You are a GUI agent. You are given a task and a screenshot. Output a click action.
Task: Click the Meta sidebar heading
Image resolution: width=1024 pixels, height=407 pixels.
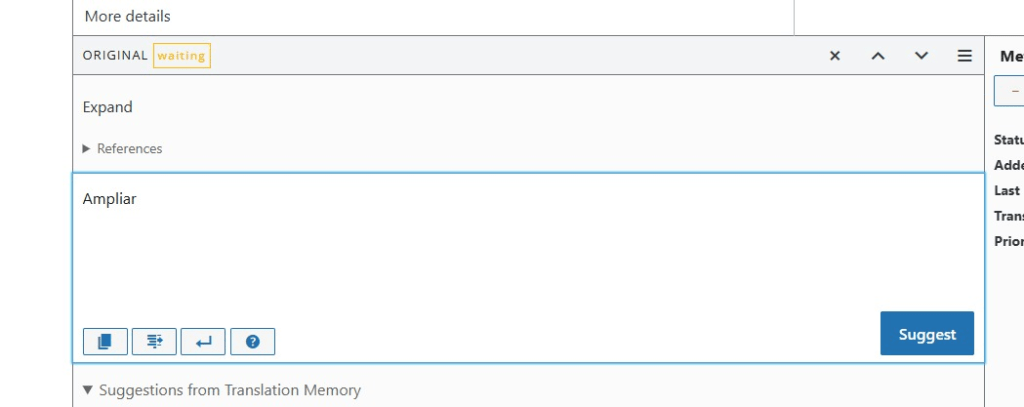(1010, 57)
